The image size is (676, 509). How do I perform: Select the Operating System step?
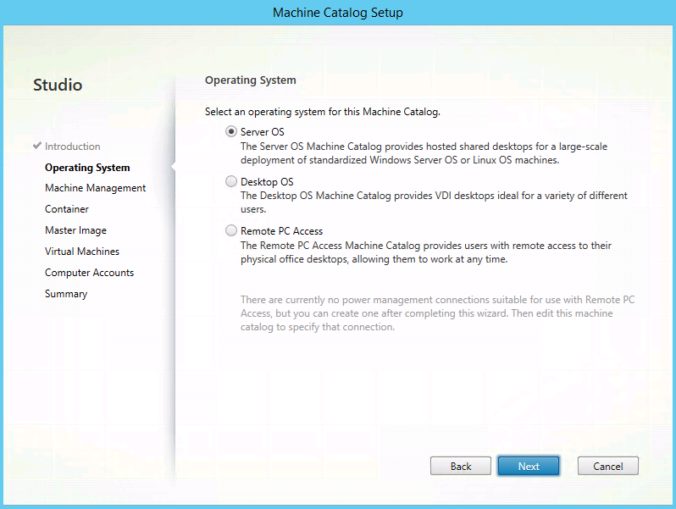coord(87,168)
